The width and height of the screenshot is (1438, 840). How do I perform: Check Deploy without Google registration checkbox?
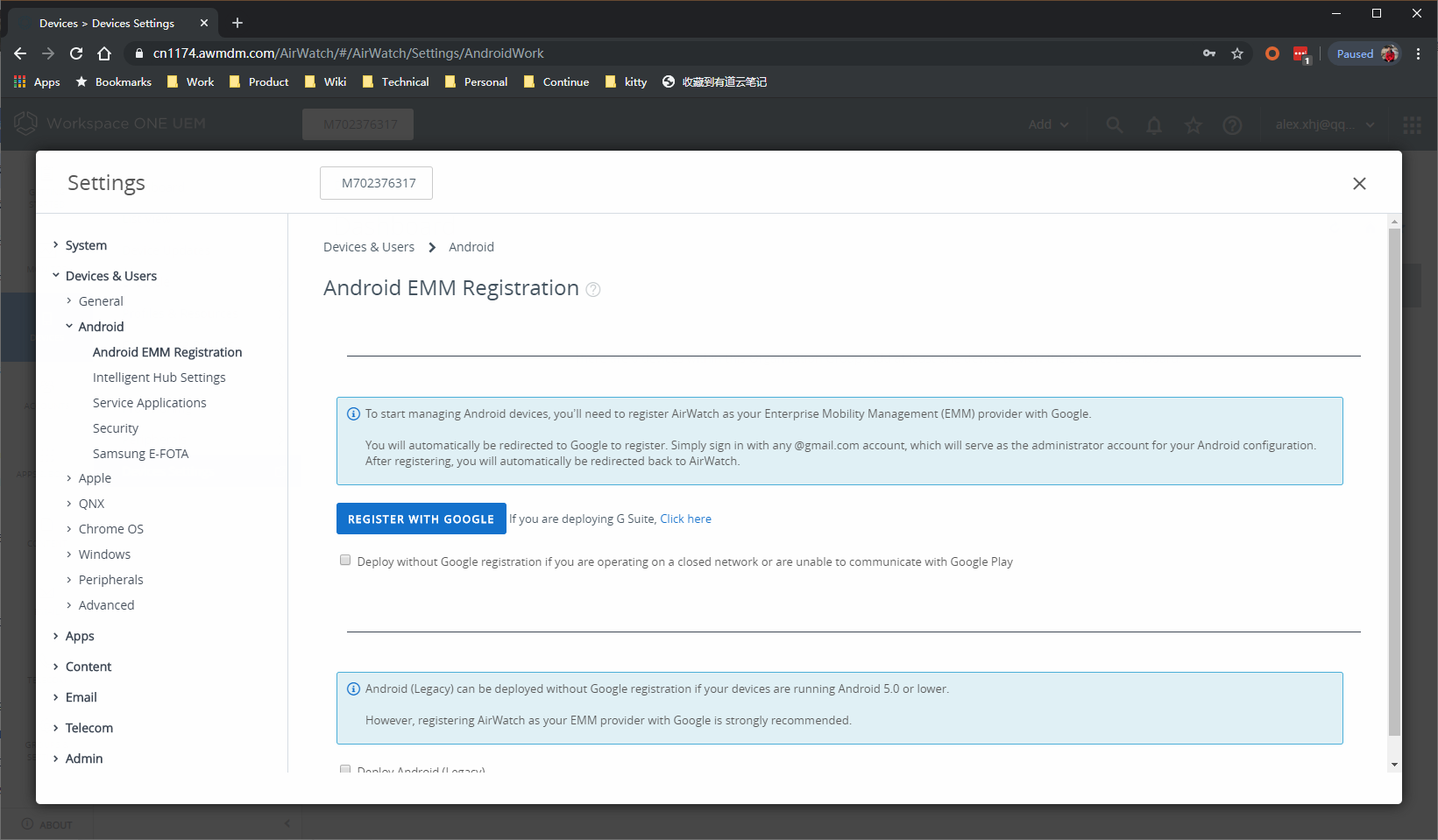click(x=345, y=561)
